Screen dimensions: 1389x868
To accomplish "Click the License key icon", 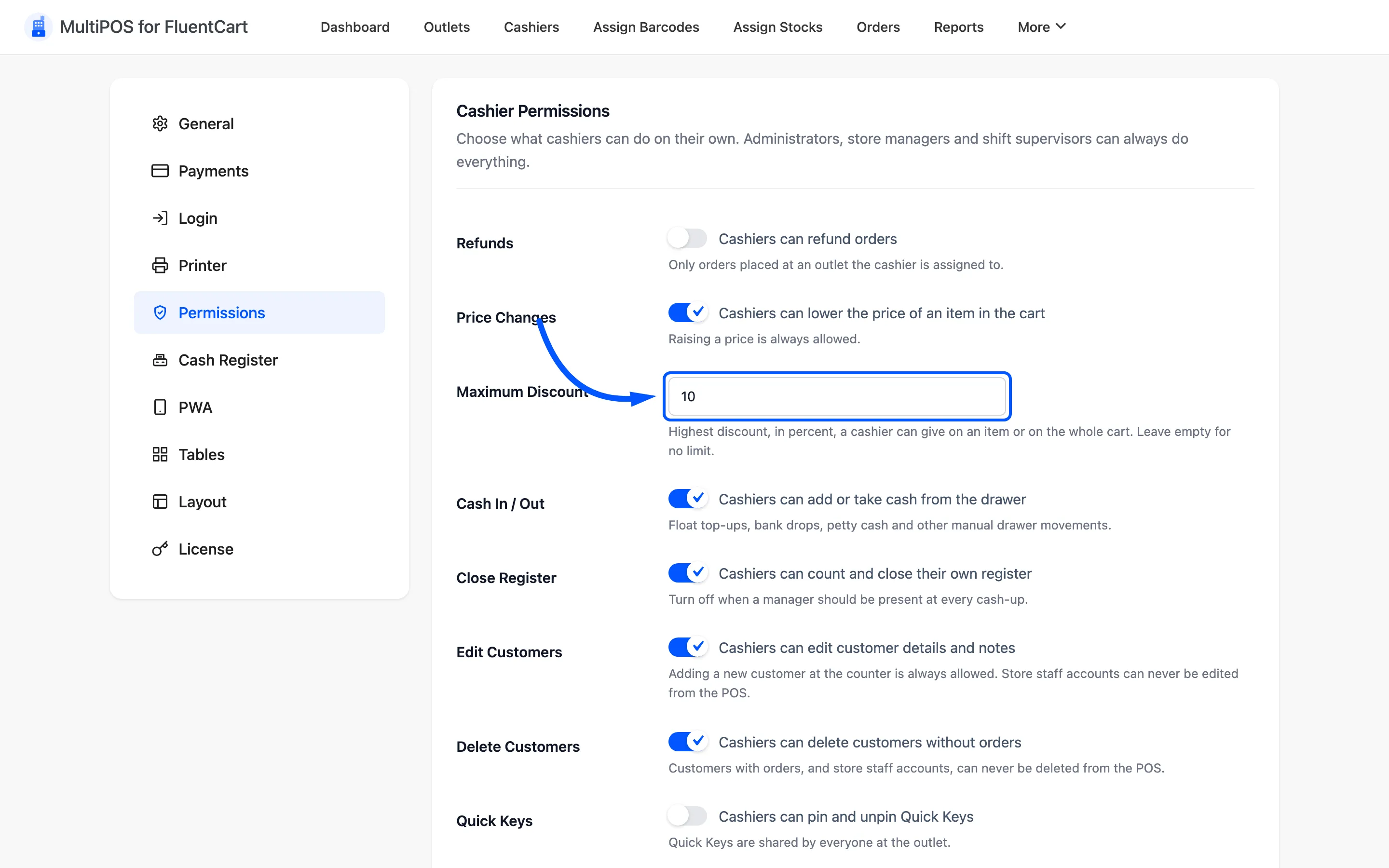I will coord(160,549).
